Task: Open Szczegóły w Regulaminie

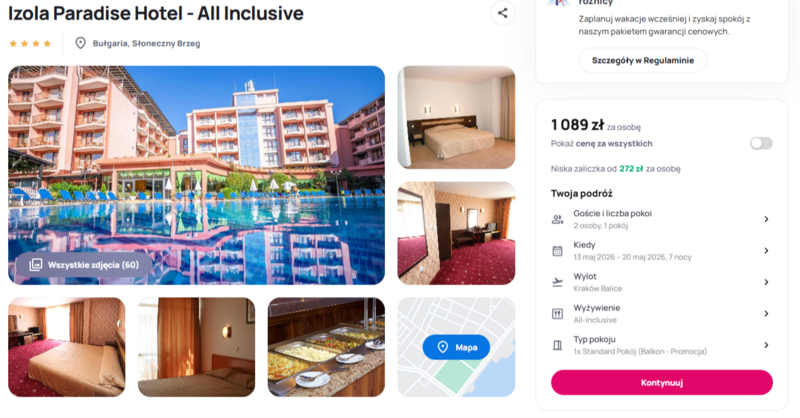Action: (643, 60)
